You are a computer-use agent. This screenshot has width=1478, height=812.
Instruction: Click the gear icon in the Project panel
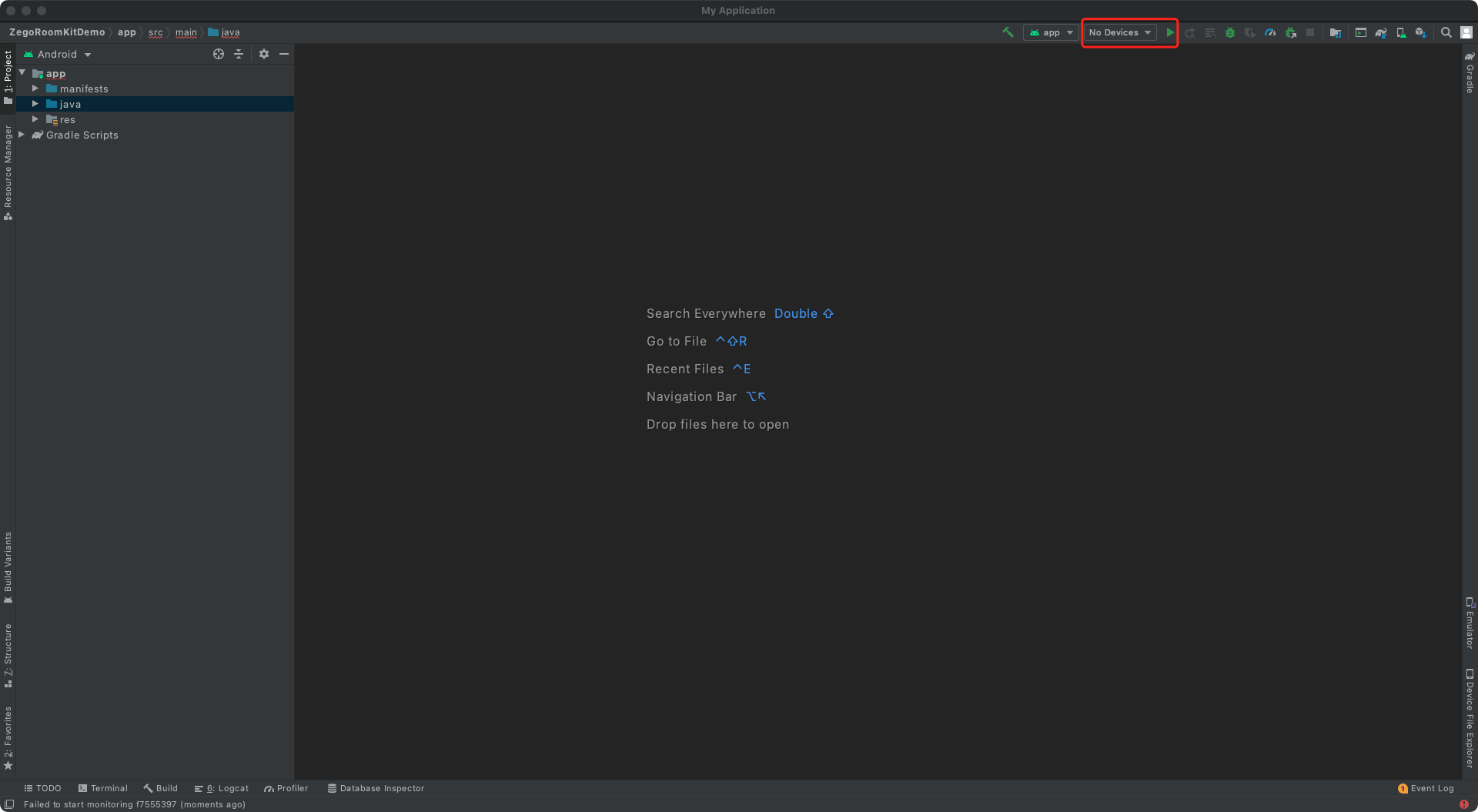[x=264, y=54]
